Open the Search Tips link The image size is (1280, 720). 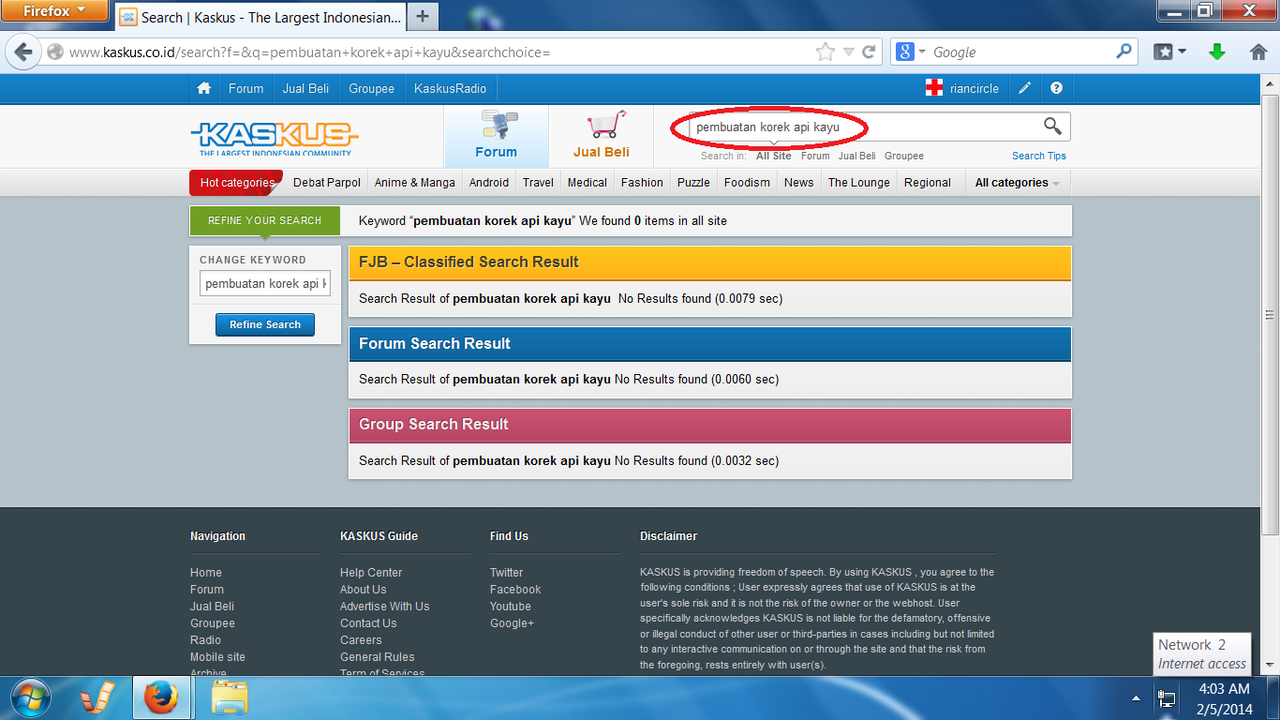pos(1039,156)
